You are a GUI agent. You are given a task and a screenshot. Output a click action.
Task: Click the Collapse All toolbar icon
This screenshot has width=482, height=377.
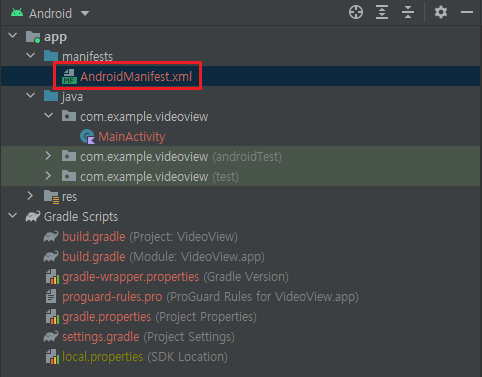[x=408, y=13]
